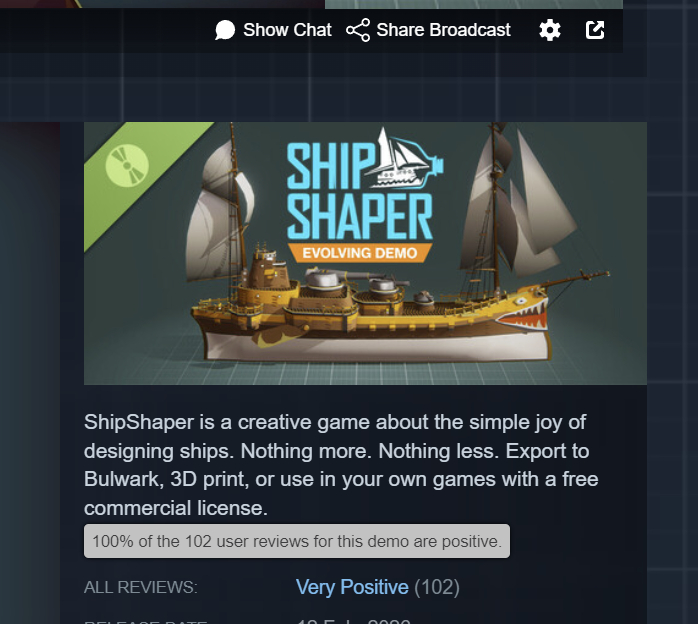Open the Very Positive reviews link
Image resolution: width=698 pixels, height=624 pixels.
point(352,587)
